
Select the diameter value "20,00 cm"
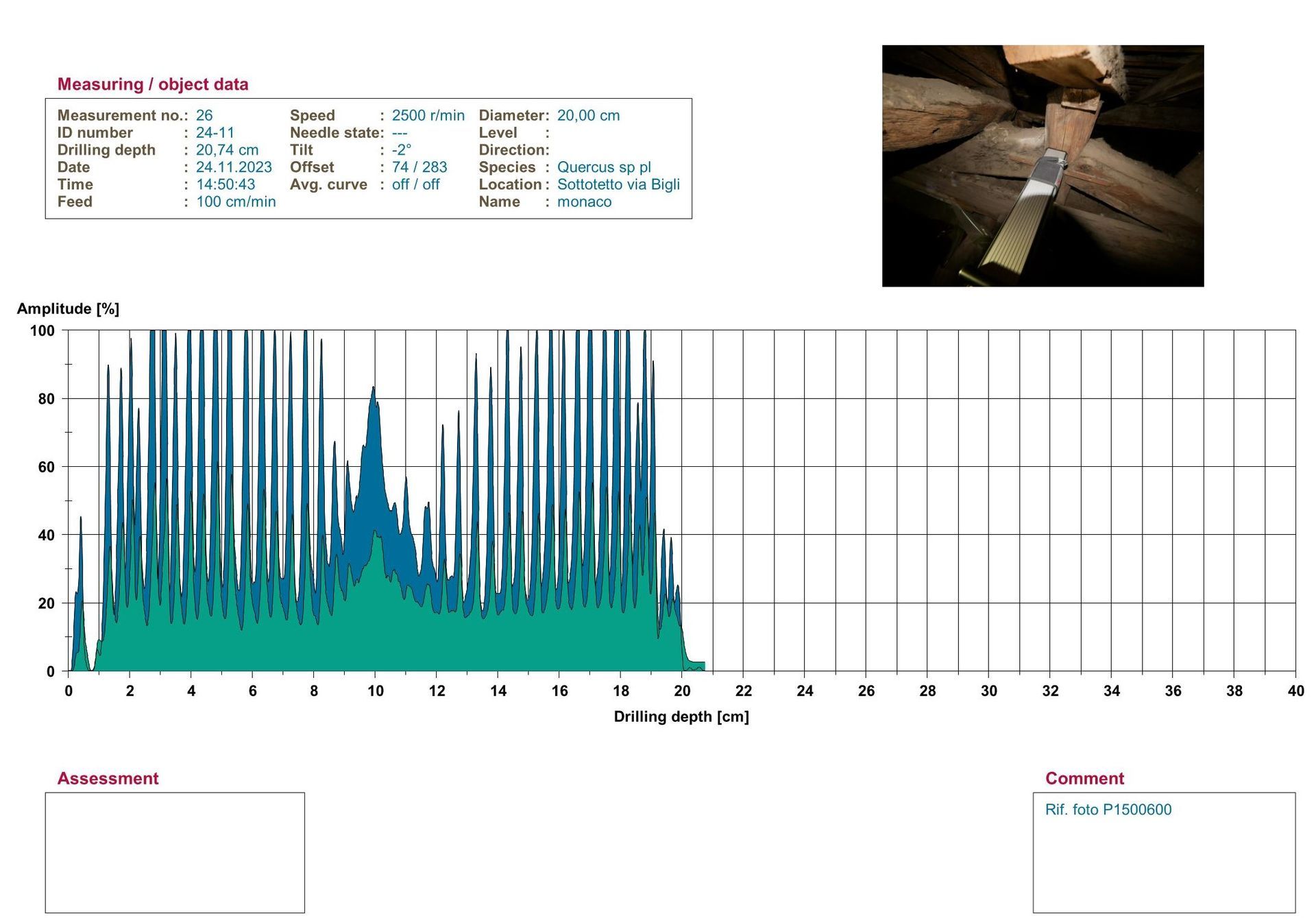pyautogui.click(x=589, y=115)
